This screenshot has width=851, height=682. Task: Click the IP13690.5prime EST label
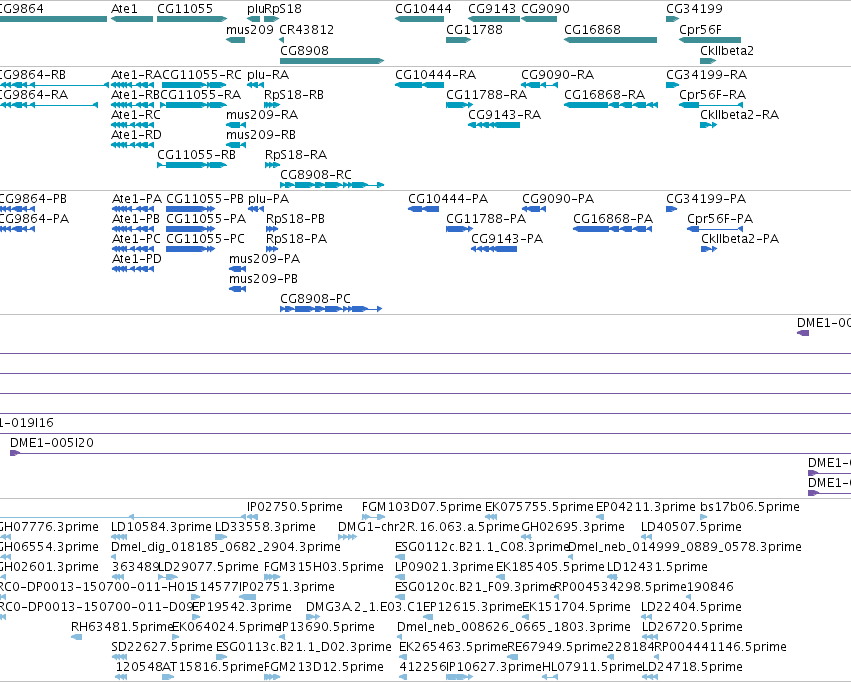327,627
